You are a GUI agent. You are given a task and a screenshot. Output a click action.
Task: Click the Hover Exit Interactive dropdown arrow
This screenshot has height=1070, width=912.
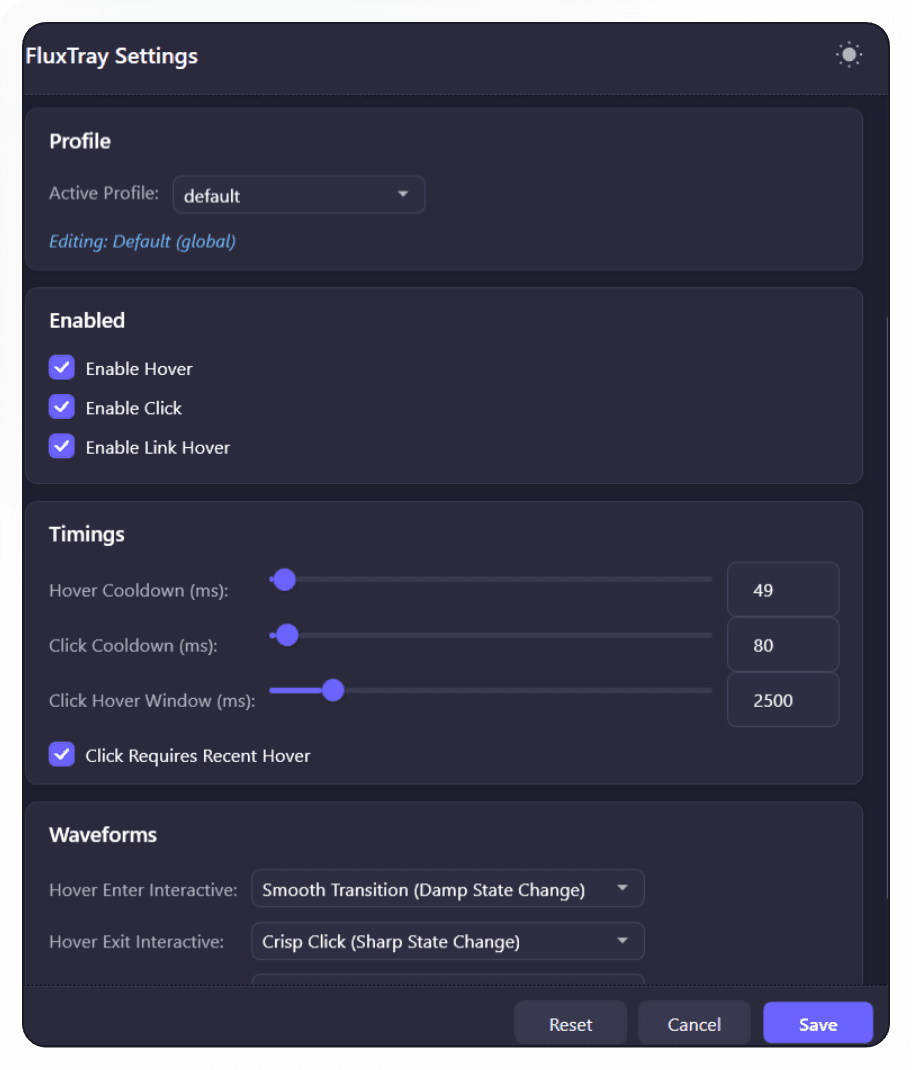[622, 941]
